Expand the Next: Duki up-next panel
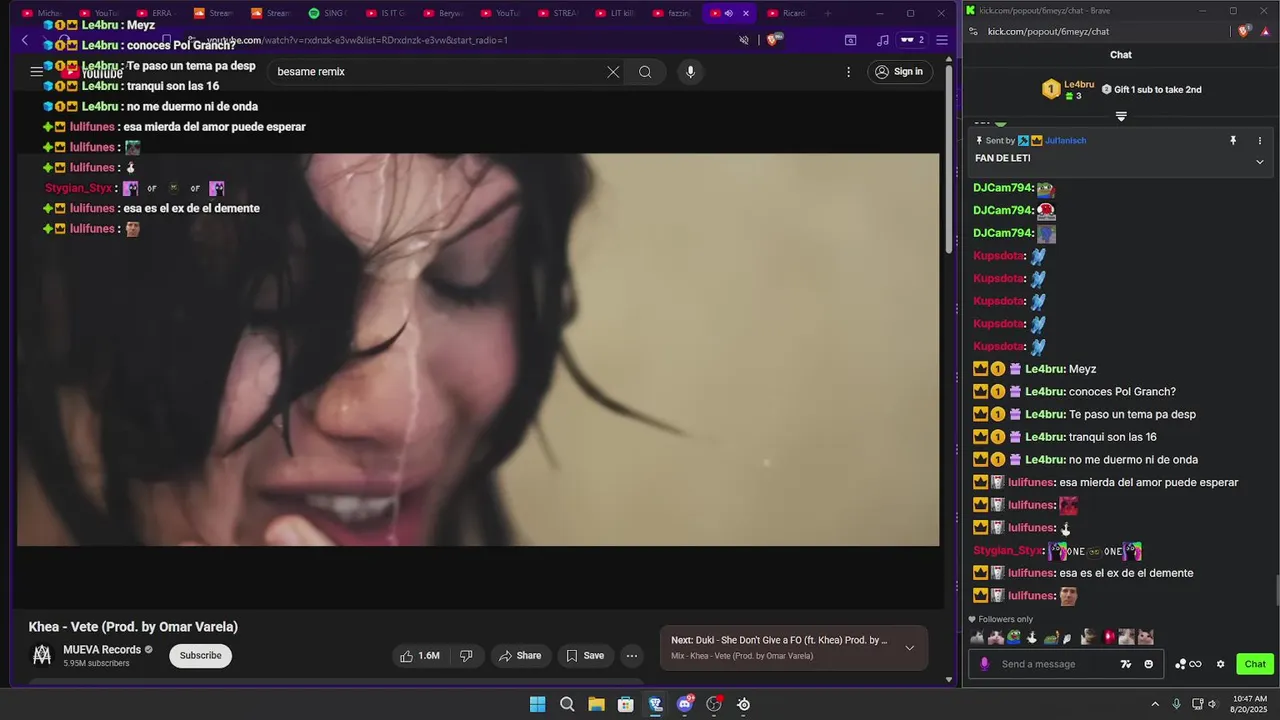 (909, 648)
